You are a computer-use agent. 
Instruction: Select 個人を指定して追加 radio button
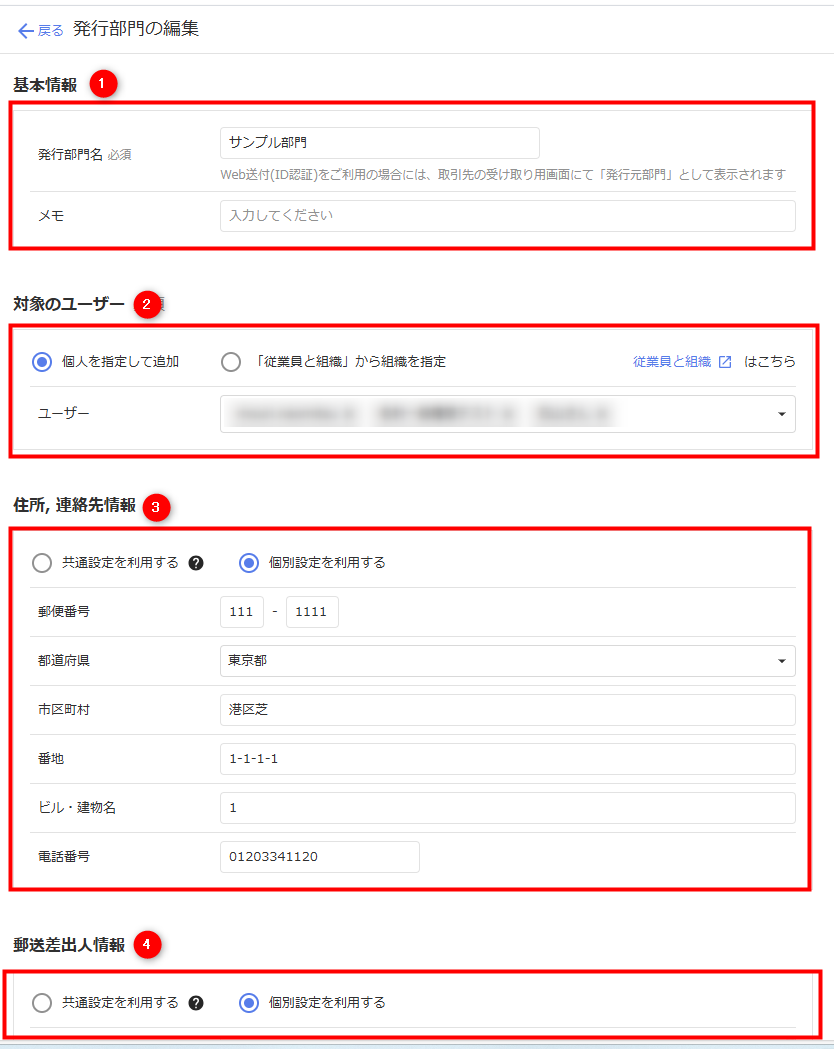pyautogui.click(x=42, y=362)
